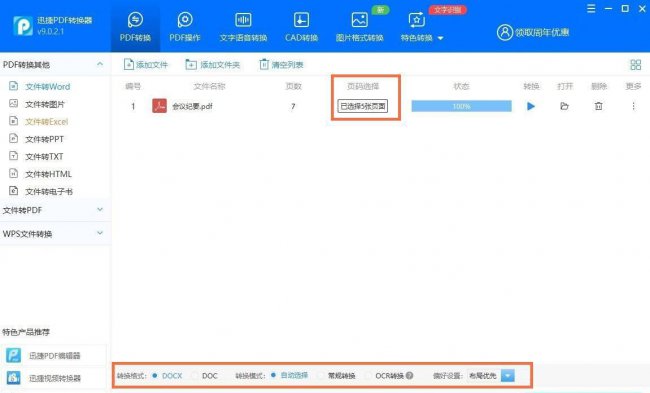Click the 迅捷PDF编辑器 product icon
650x393 pixels.
tap(14, 355)
